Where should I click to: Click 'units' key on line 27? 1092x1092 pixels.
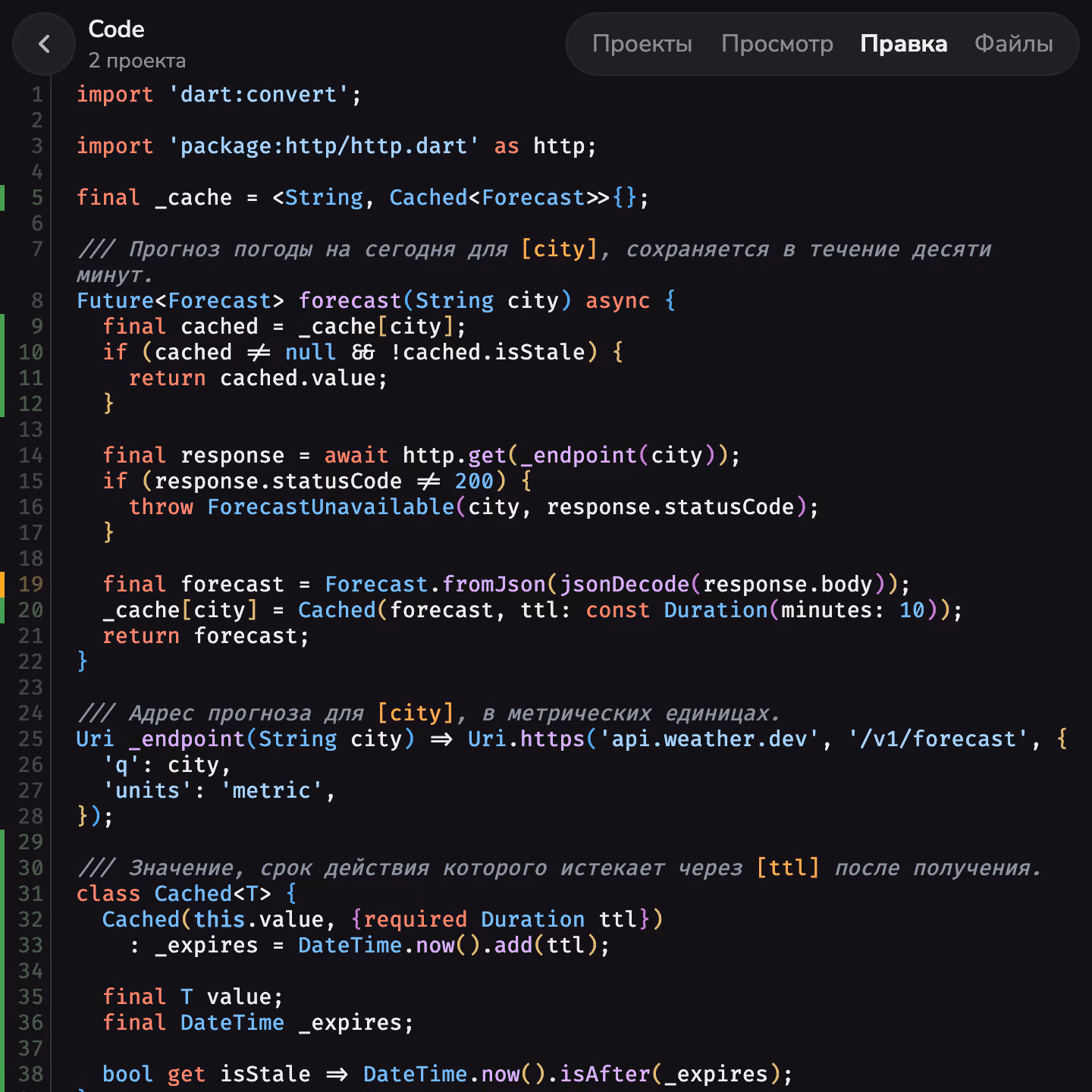tap(147, 791)
